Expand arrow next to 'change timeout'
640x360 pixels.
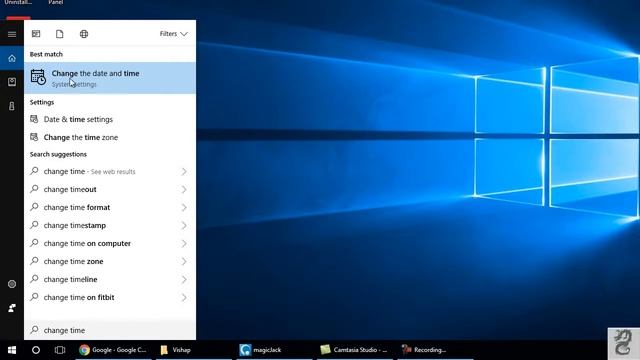184,189
